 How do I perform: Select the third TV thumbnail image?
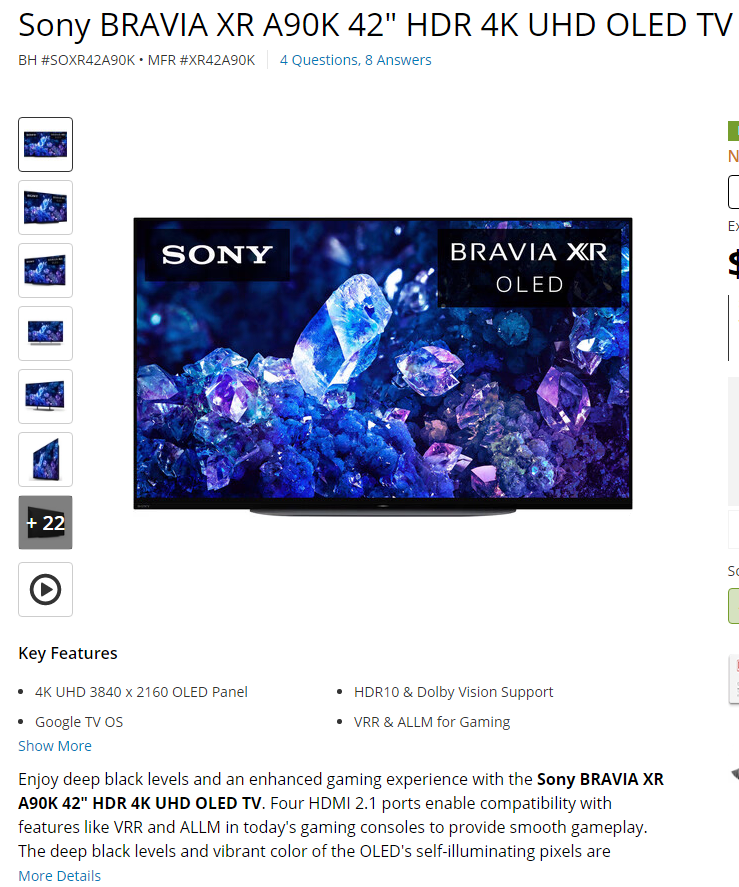[45, 270]
